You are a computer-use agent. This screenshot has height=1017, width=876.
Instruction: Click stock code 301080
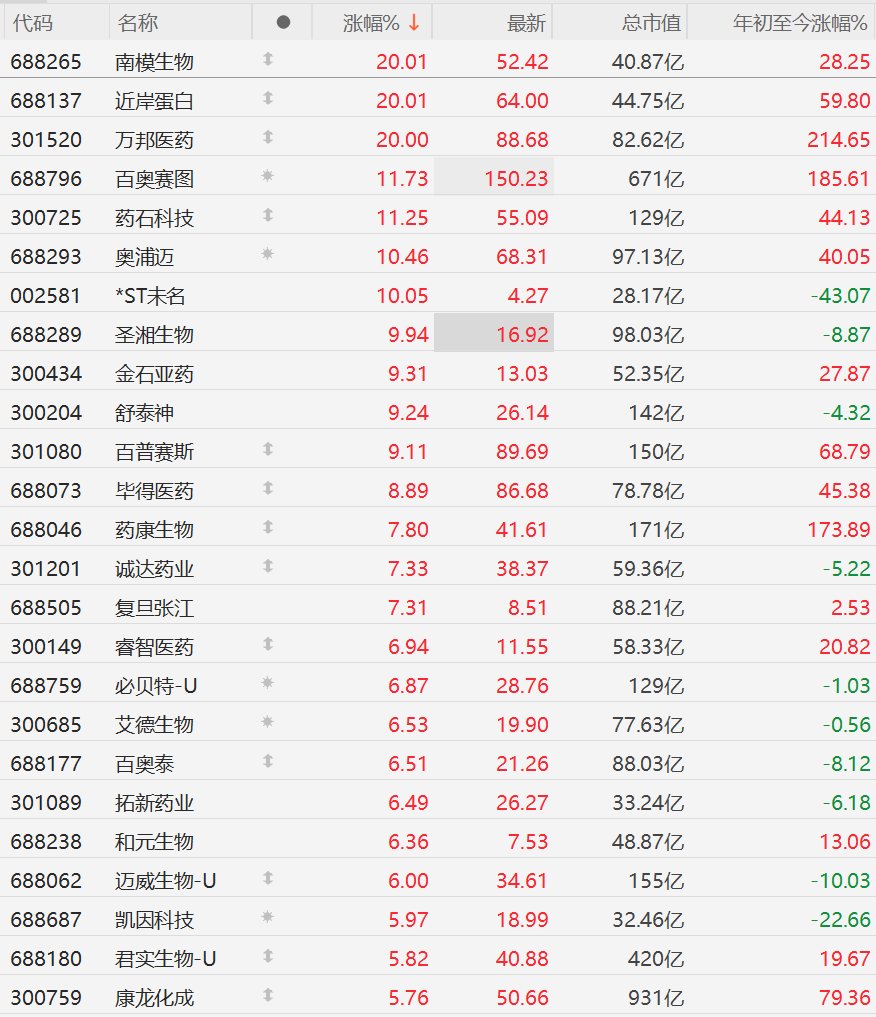46,452
